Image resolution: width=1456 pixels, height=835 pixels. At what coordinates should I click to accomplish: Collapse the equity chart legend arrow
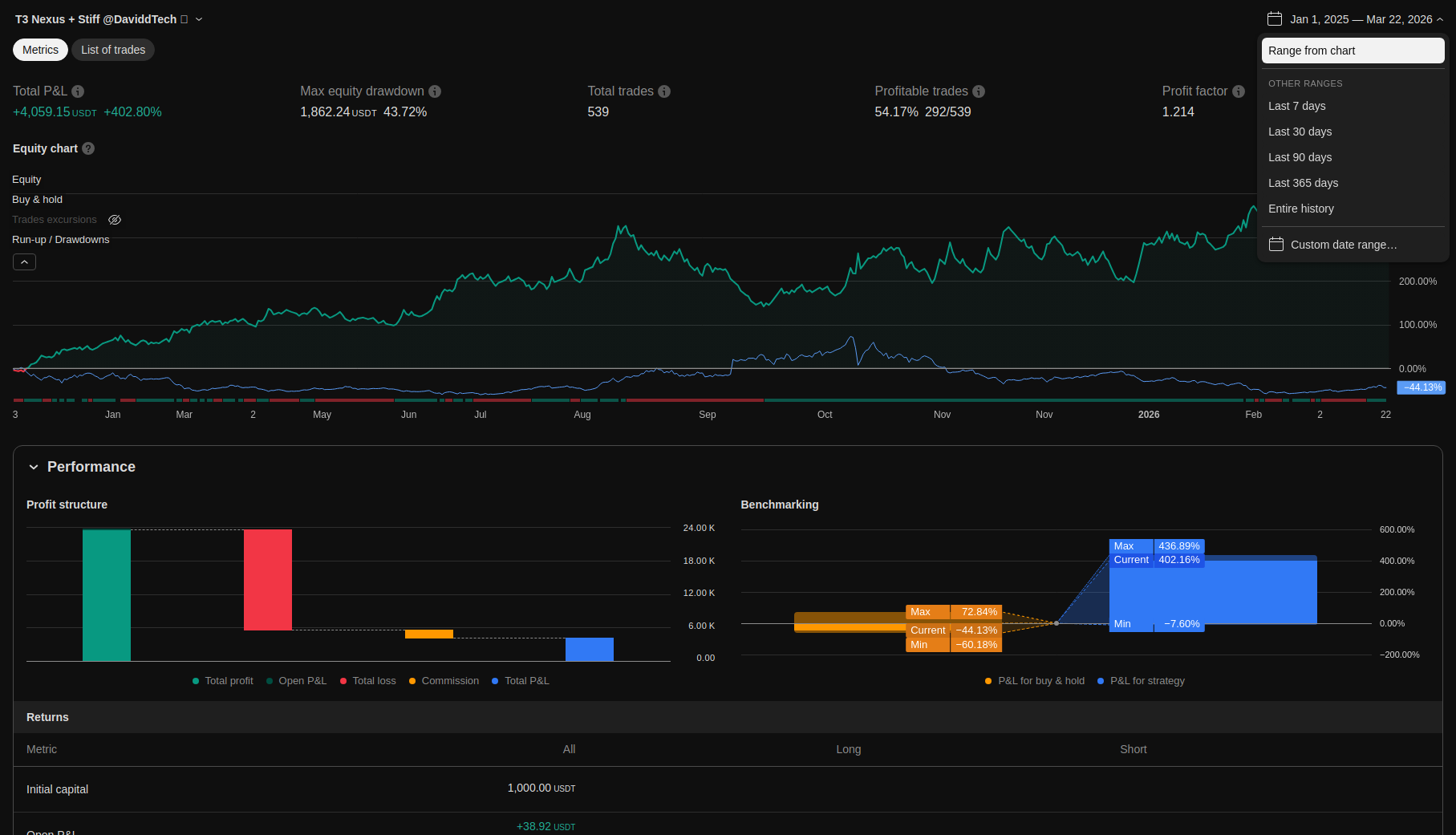pos(24,262)
